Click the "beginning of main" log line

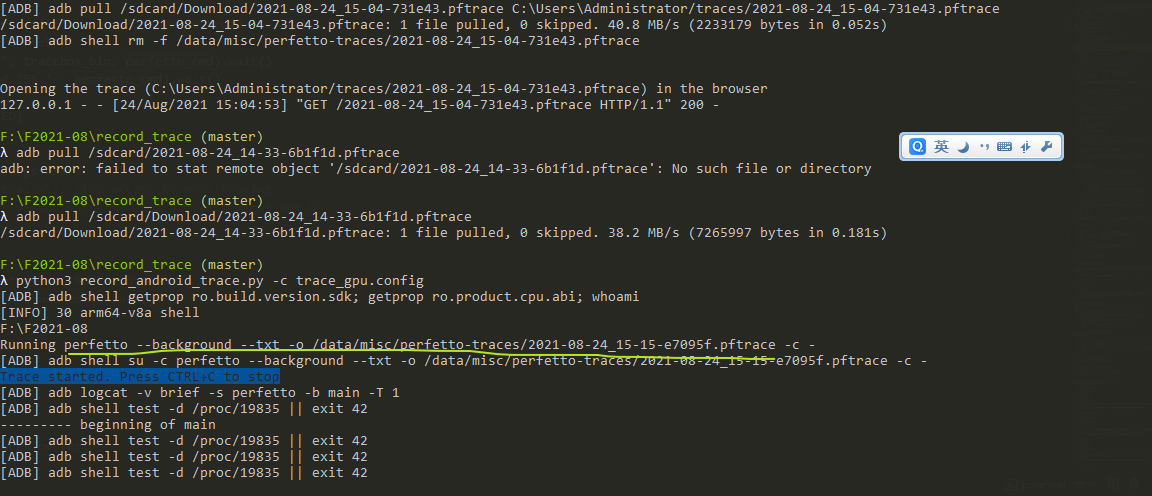tap(108, 425)
